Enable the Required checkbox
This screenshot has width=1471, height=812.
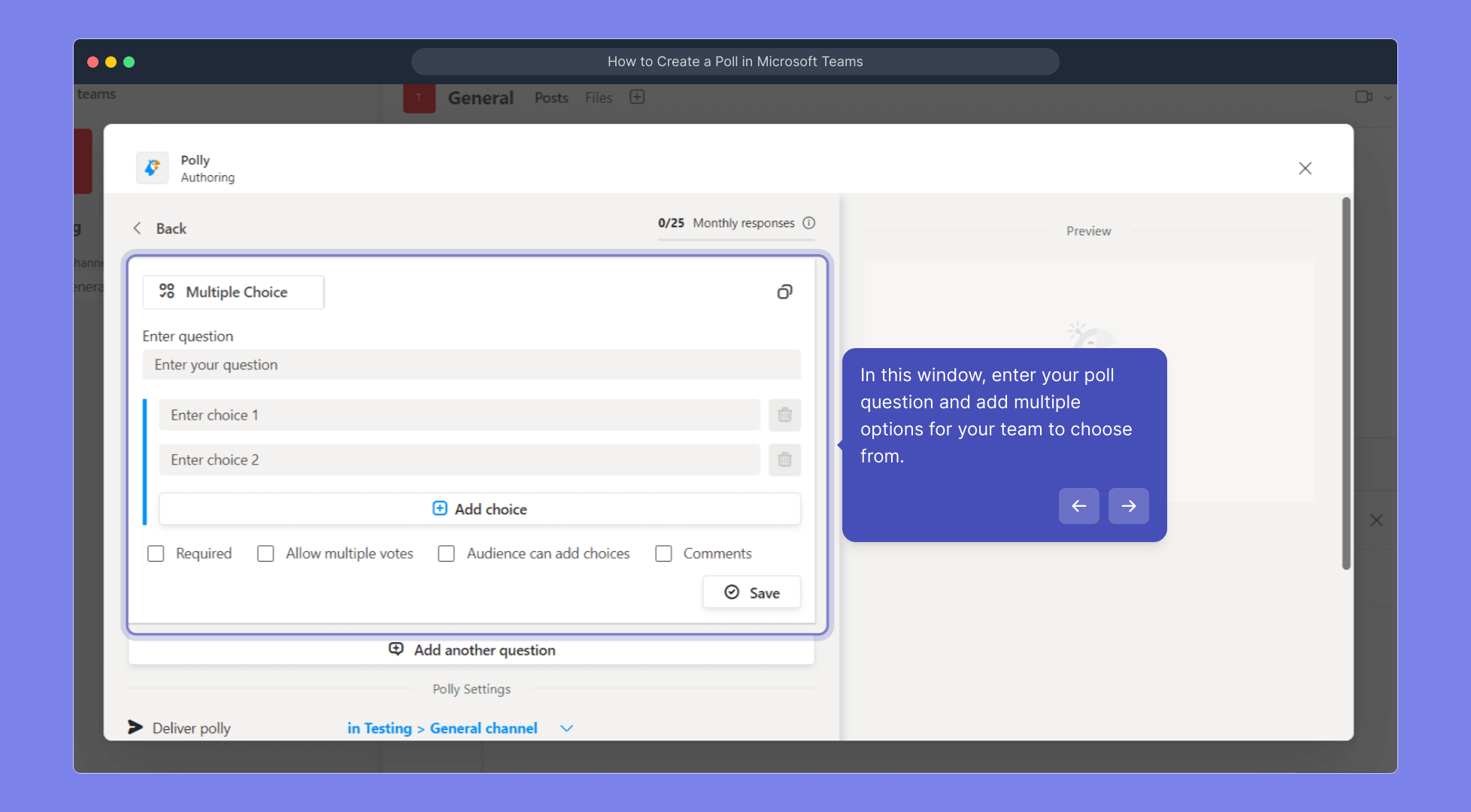click(x=156, y=553)
